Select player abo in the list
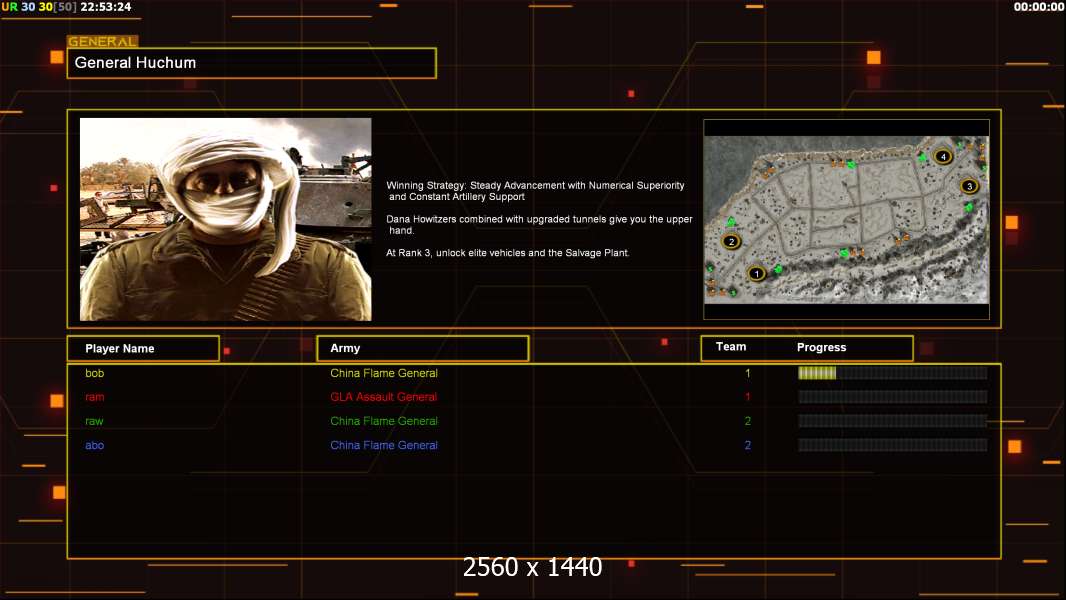Screen dimensions: 1066x600 [94, 445]
